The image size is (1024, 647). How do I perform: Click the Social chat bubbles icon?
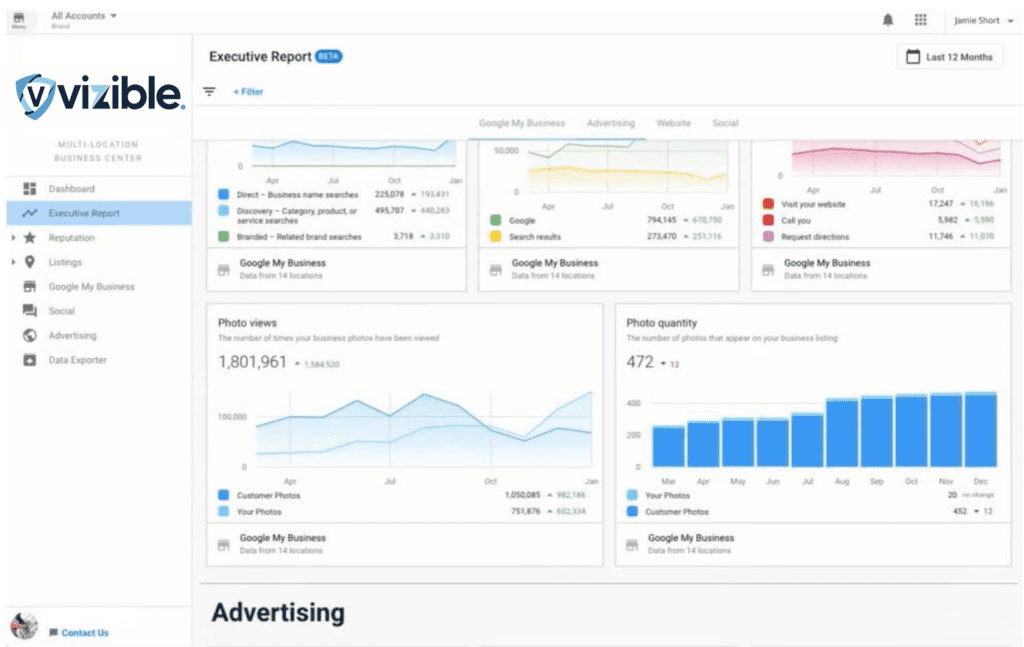(29, 311)
